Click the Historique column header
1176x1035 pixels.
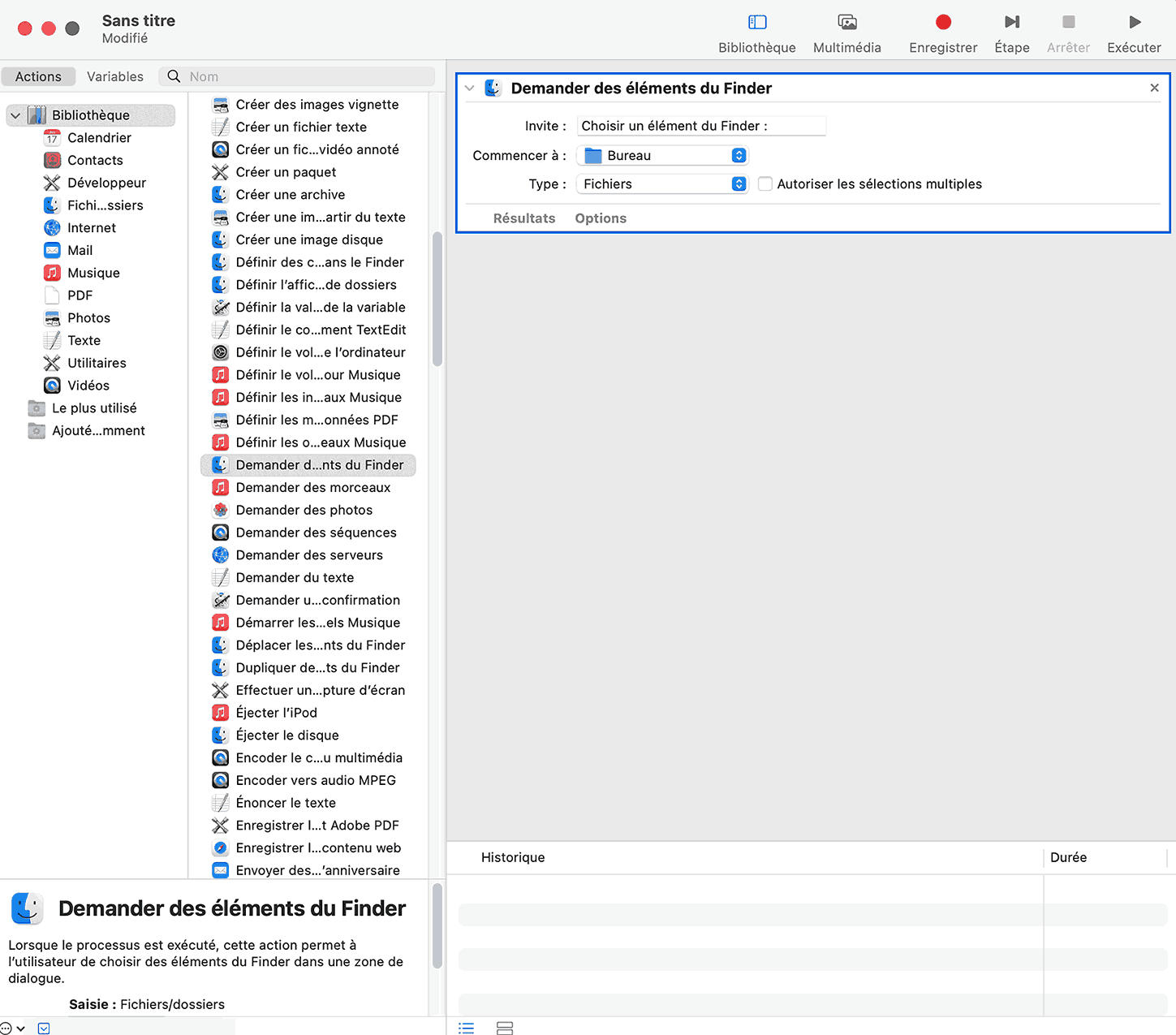(513, 857)
